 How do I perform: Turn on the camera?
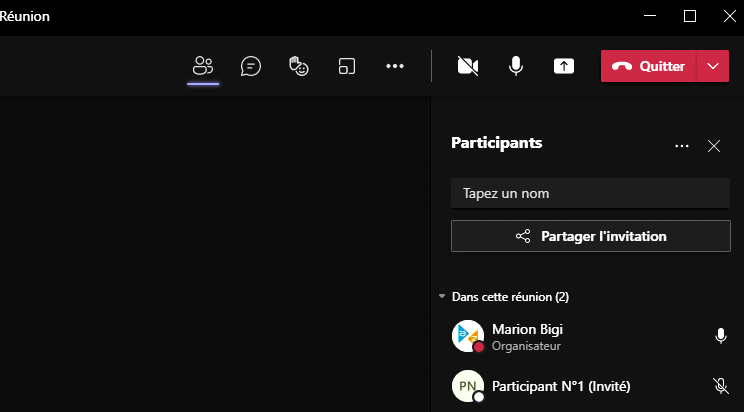(x=468, y=66)
